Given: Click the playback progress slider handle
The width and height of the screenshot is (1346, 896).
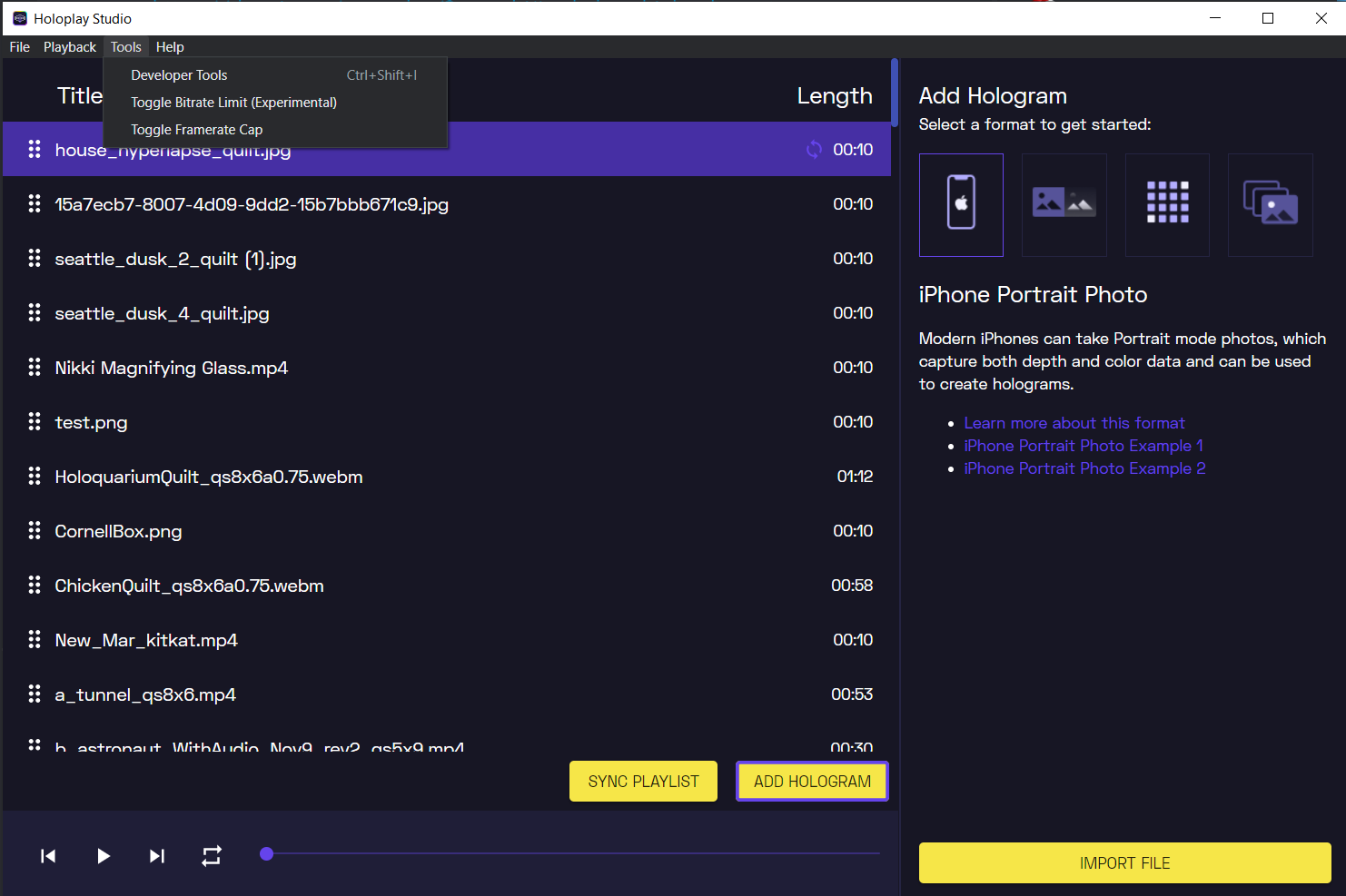Looking at the screenshot, I should pos(266,853).
